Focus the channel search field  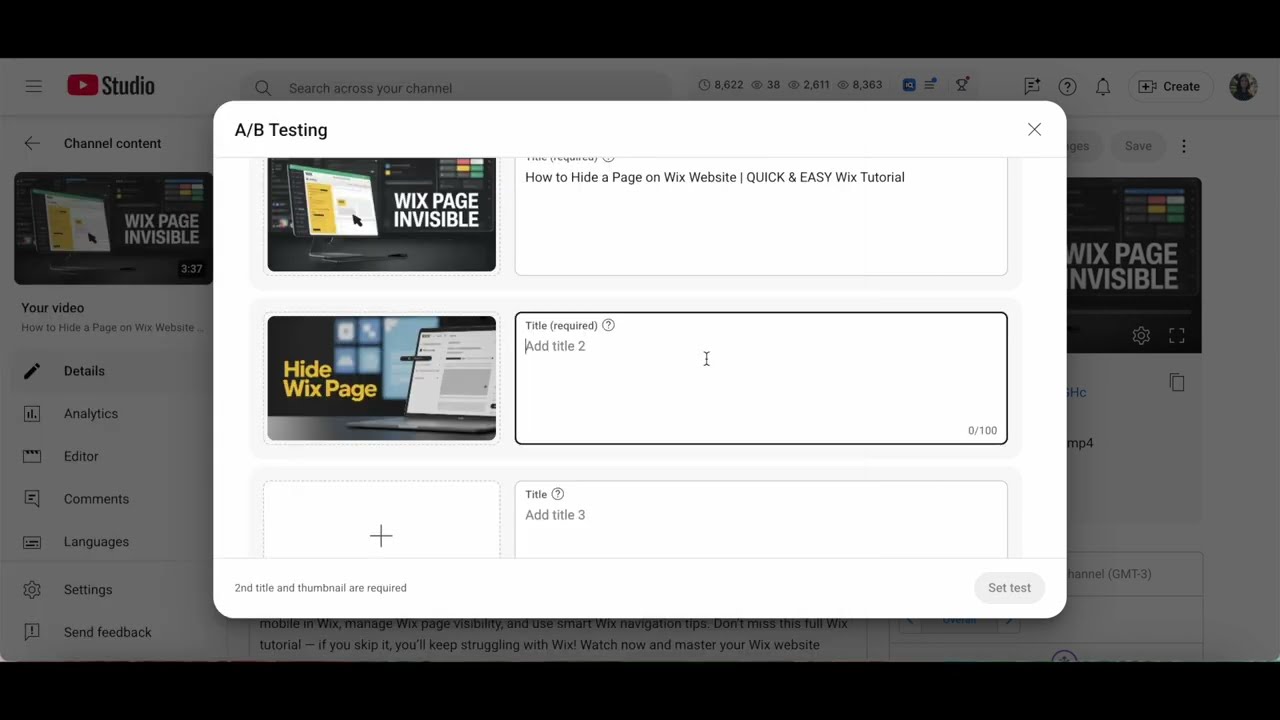click(x=455, y=88)
